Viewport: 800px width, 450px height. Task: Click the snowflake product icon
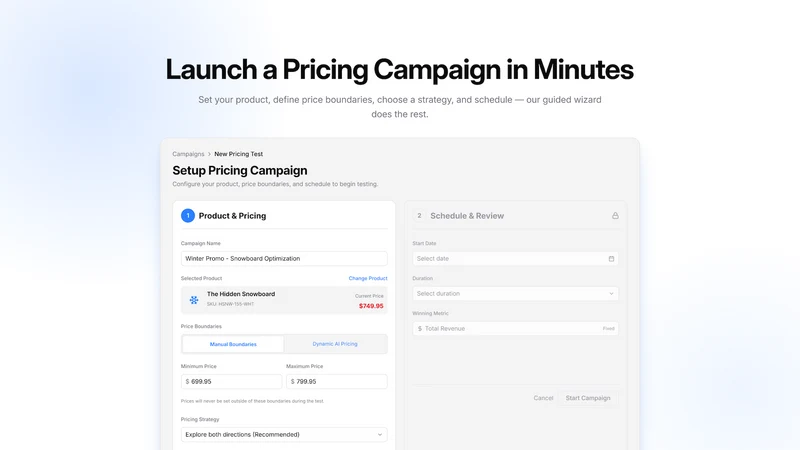coord(194,300)
